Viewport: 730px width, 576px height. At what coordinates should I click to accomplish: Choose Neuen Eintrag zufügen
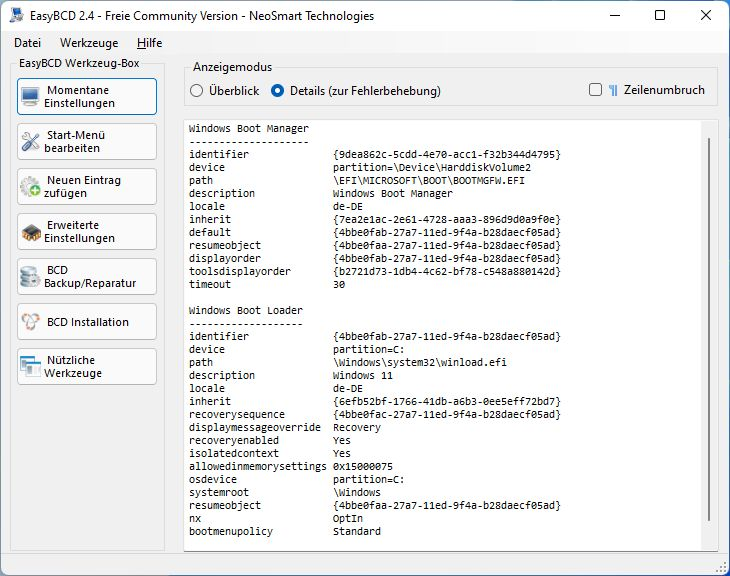(x=87, y=186)
